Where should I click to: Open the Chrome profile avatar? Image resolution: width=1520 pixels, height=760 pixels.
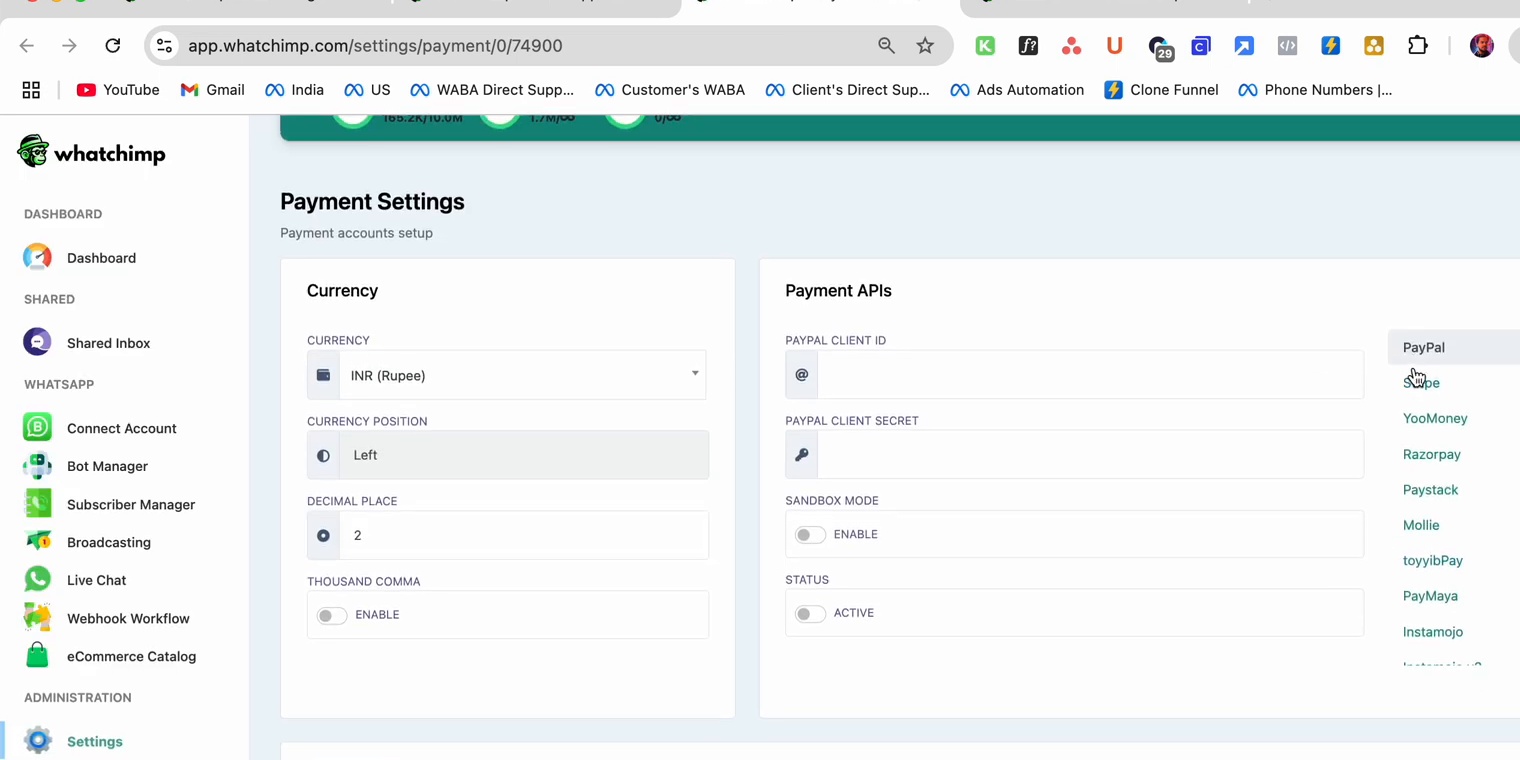pyautogui.click(x=1482, y=45)
